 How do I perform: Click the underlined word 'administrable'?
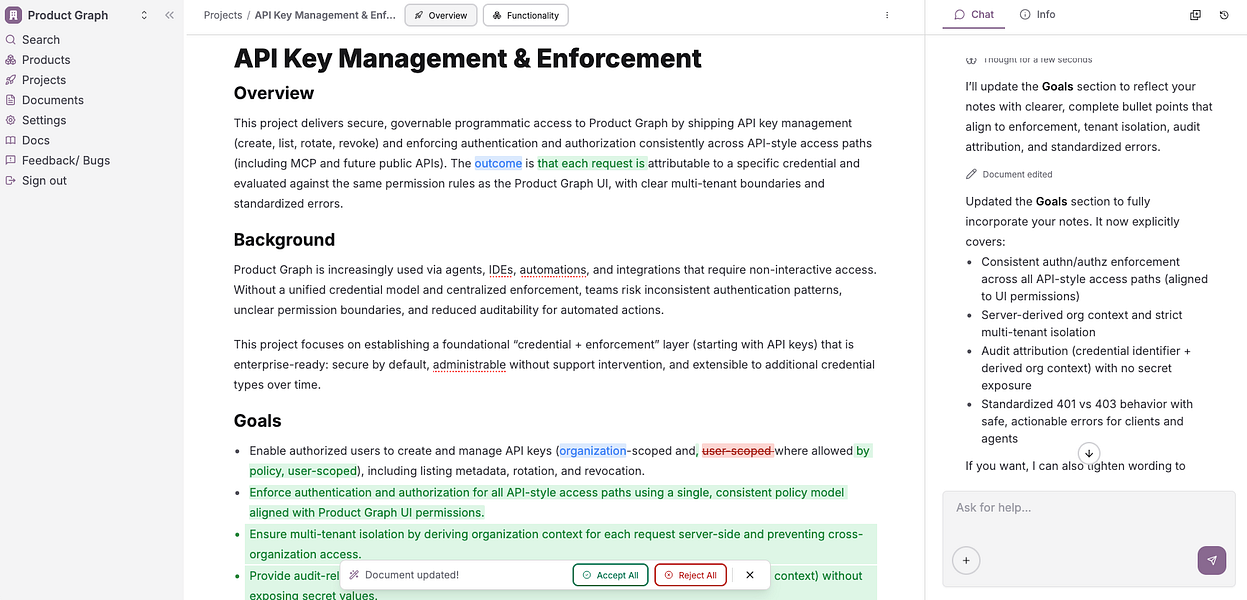pos(469,365)
